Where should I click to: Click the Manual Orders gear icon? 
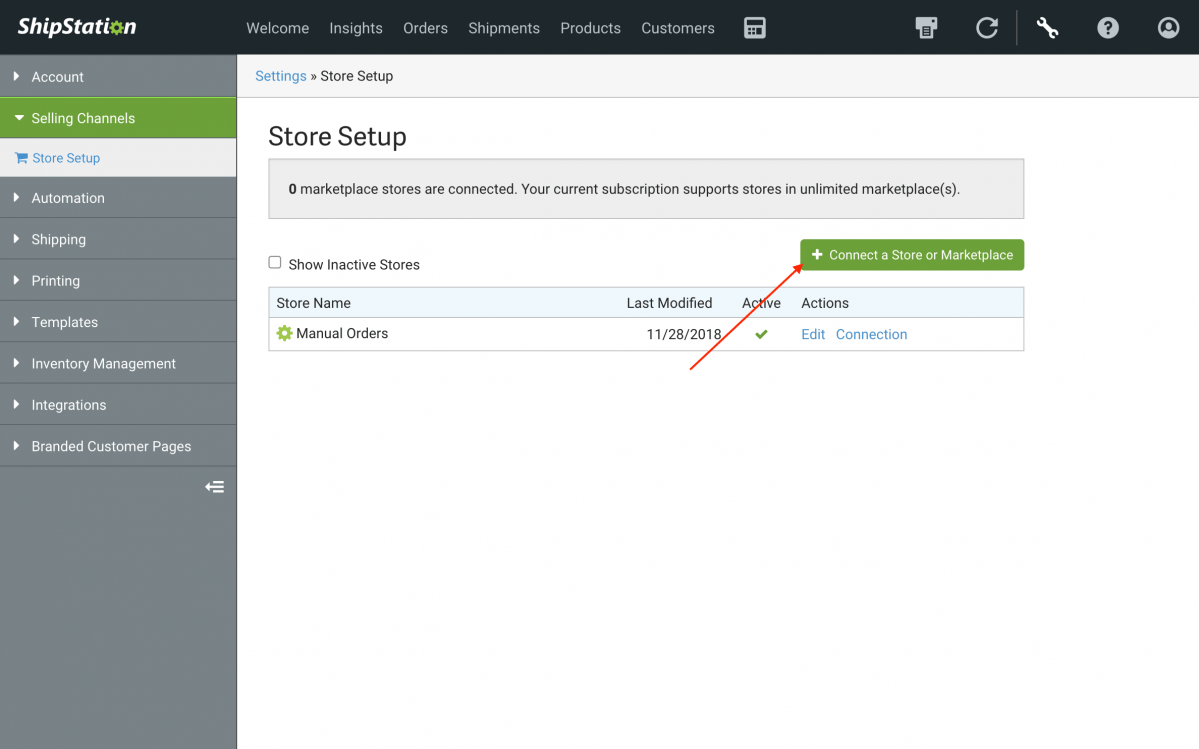point(284,333)
